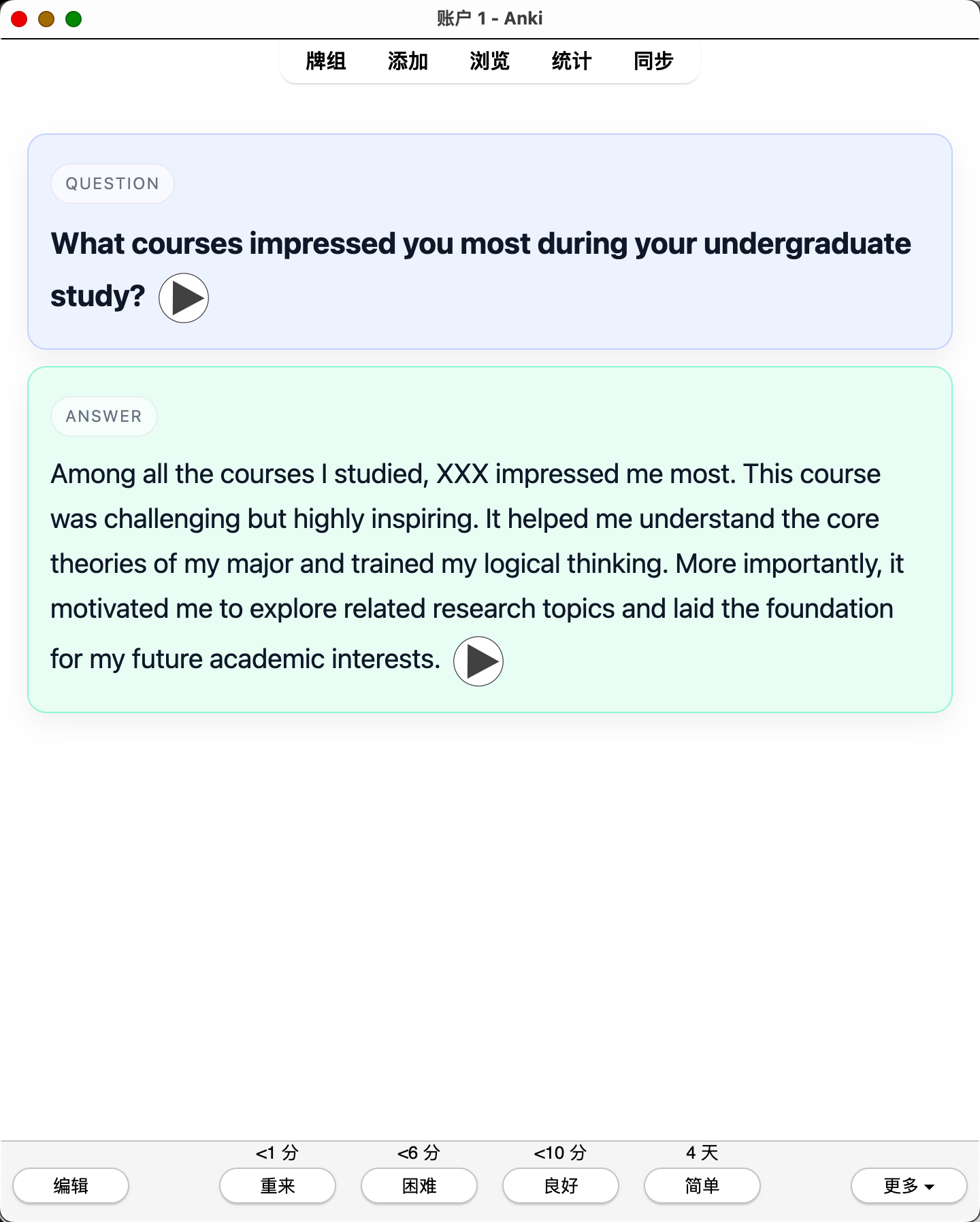Rate card as 简单 (easy)
Image resolution: width=980 pixels, height=1222 pixels.
(x=702, y=1186)
